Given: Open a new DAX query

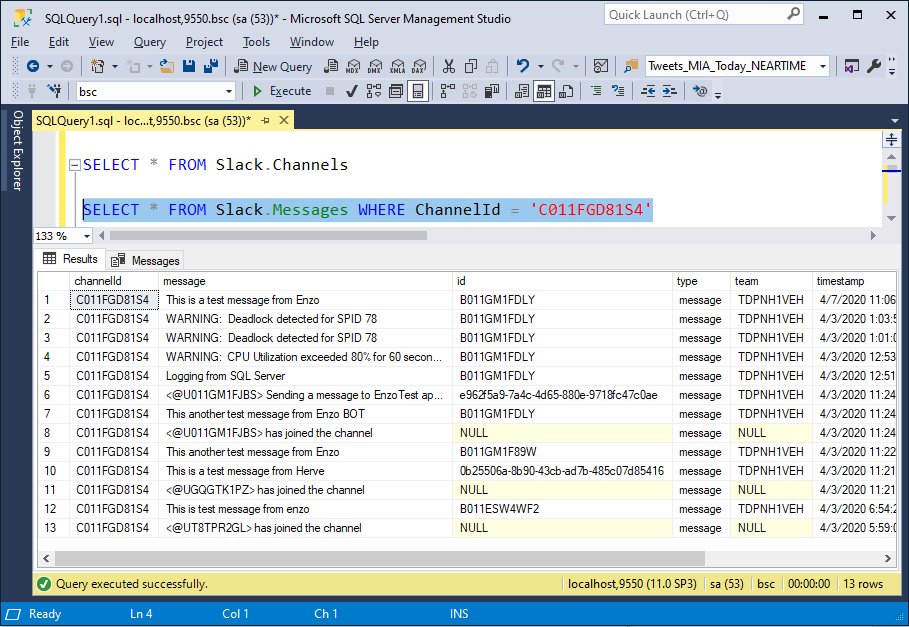Looking at the screenshot, I should 419,66.
